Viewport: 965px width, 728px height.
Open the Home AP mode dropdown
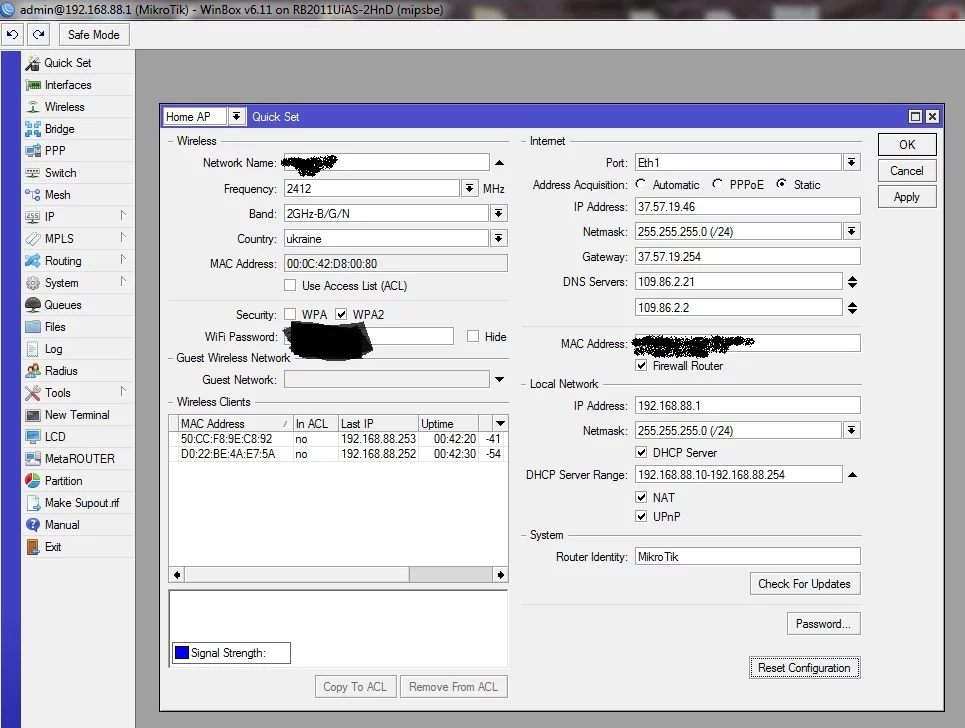(237, 117)
